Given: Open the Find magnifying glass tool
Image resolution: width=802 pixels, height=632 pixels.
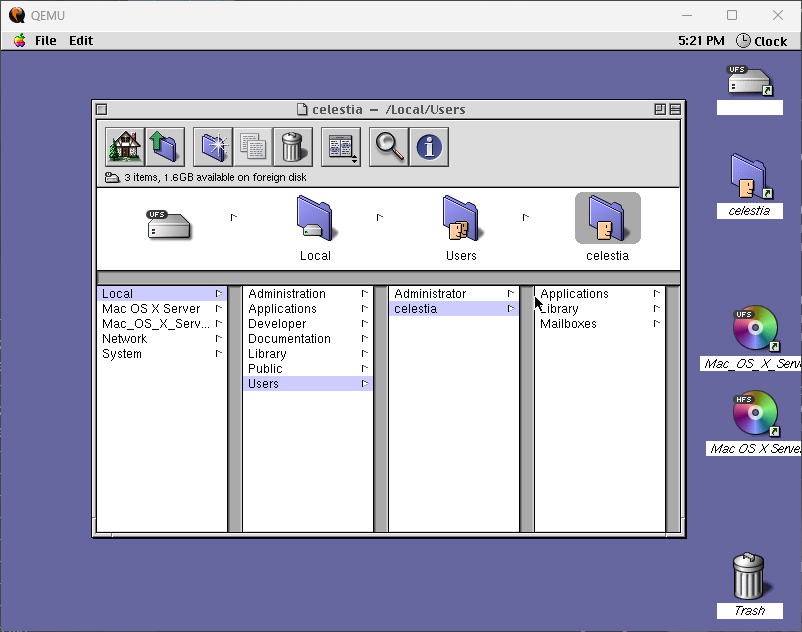Looking at the screenshot, I should (x=389, y=147).
